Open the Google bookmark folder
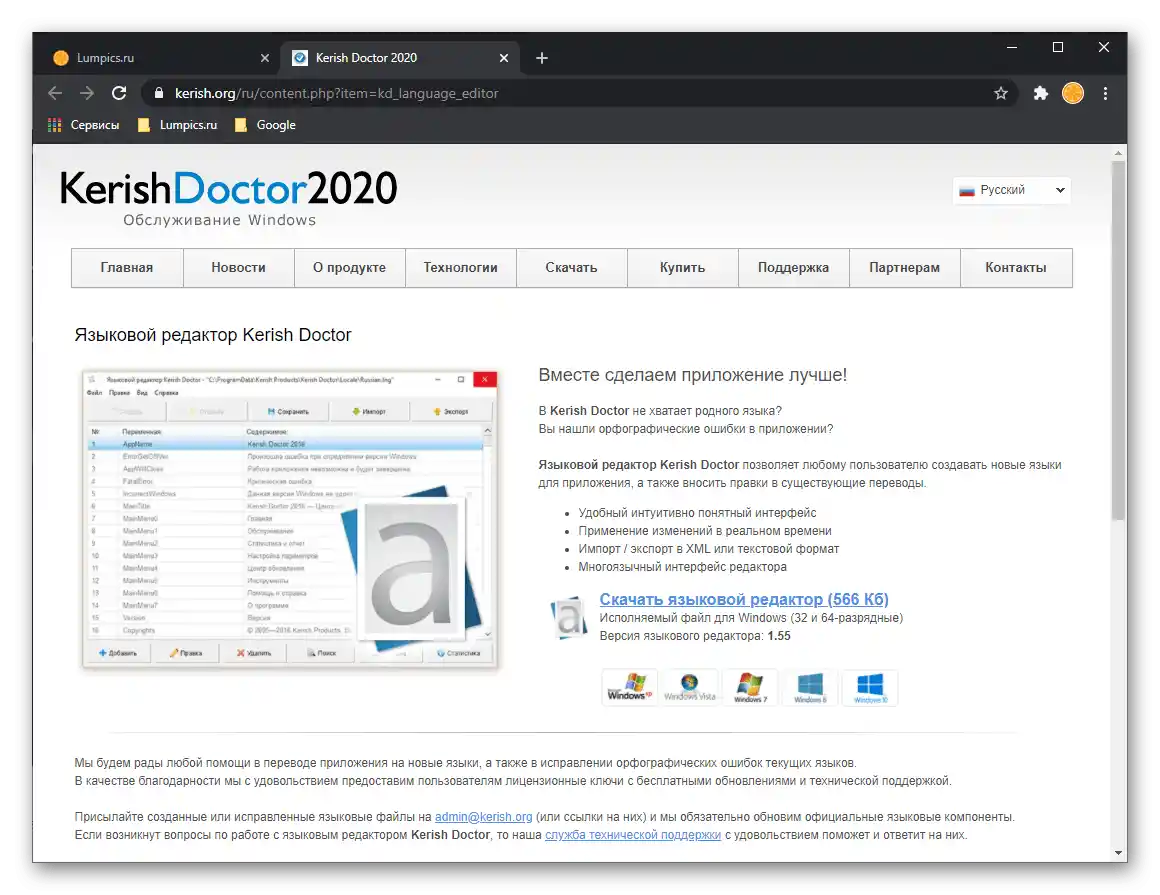This screenshot has width=1160, height=895. pyautogui.click(x=265, y=125)
